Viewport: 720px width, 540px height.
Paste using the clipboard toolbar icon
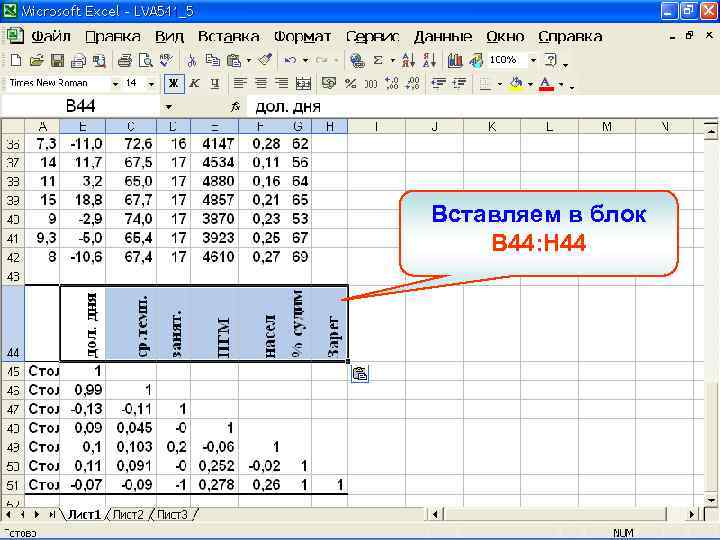click(x=234, y=60)
